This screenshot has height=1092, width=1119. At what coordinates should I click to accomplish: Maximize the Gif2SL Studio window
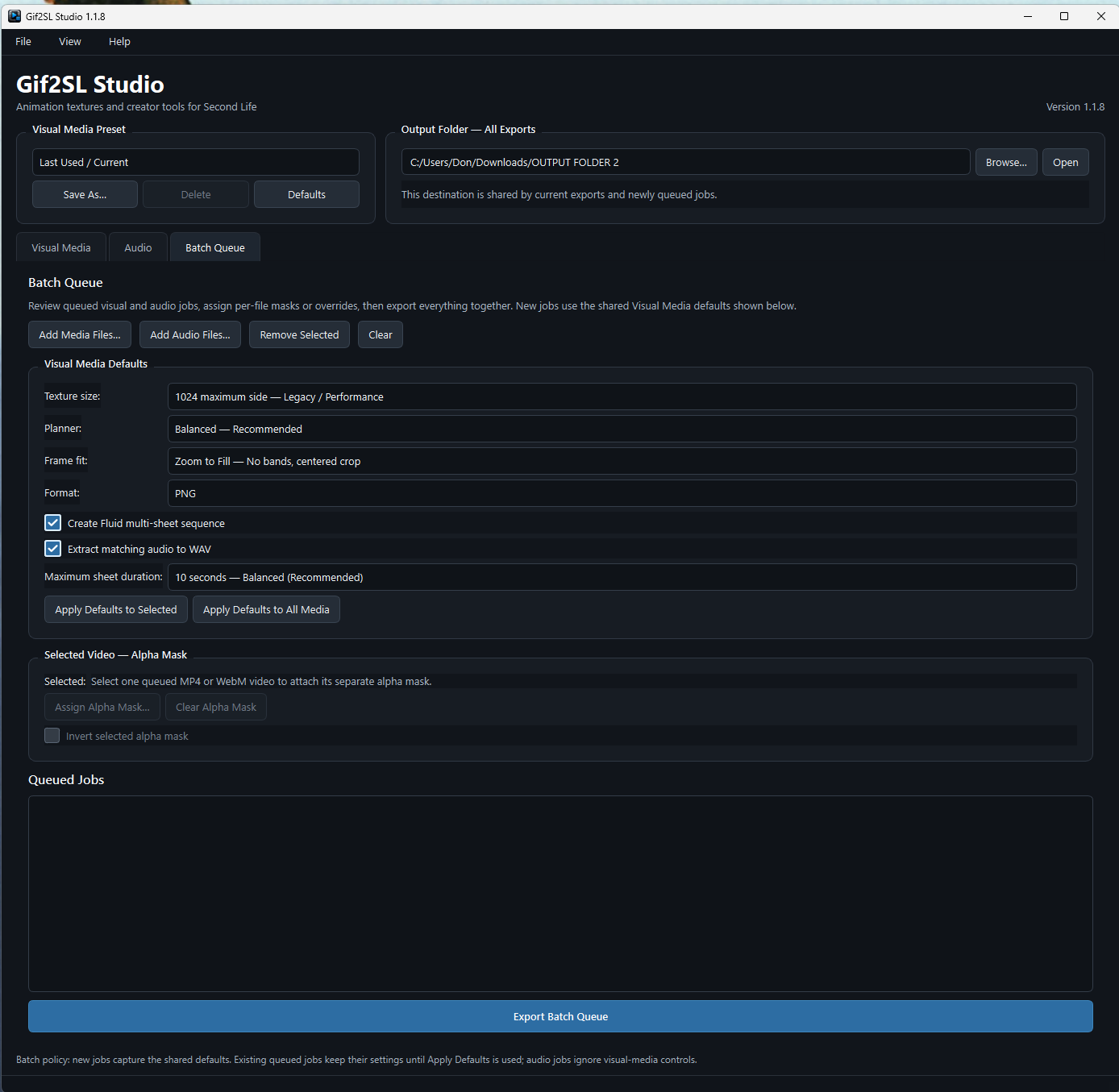click(x=1064, y=16)
